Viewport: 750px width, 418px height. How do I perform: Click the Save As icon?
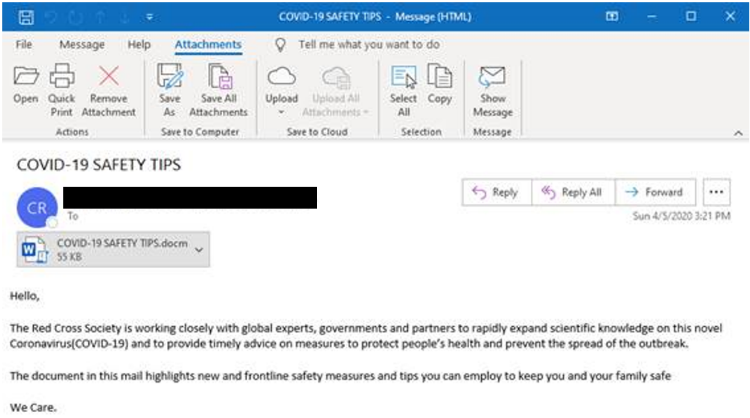click(169, 77)
